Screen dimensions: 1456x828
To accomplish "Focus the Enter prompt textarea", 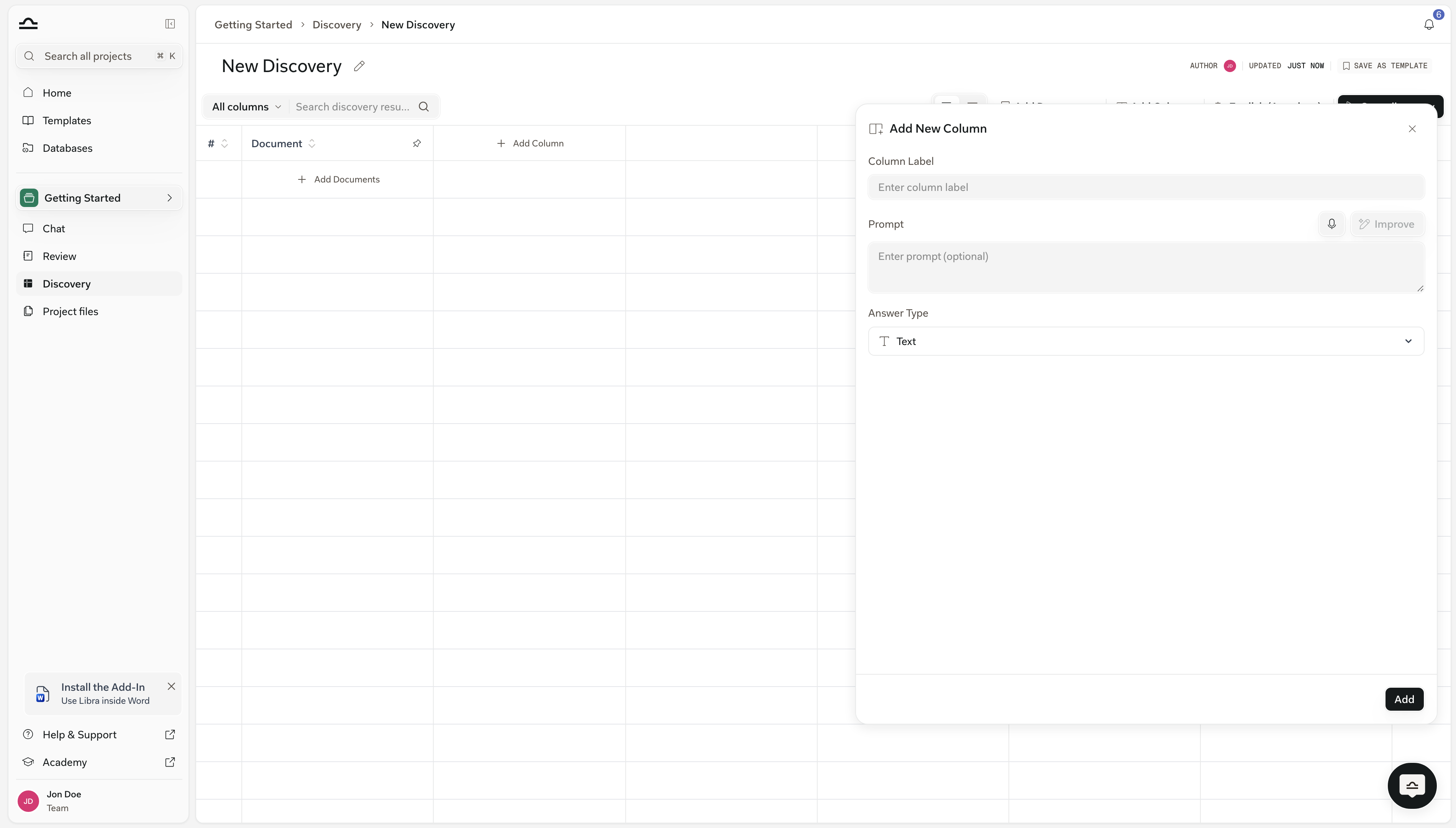I will (1146, 268).
